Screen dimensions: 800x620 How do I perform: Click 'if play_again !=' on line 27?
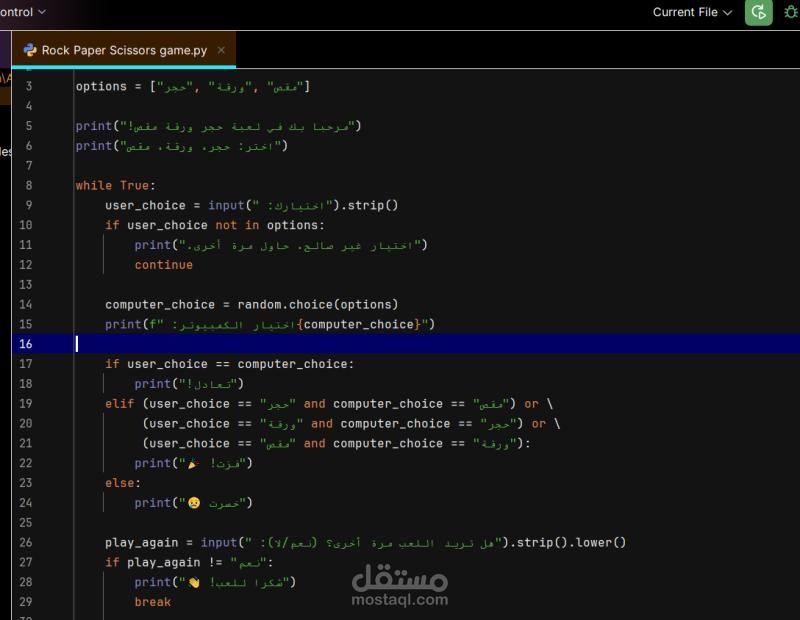tap(163, 562)
